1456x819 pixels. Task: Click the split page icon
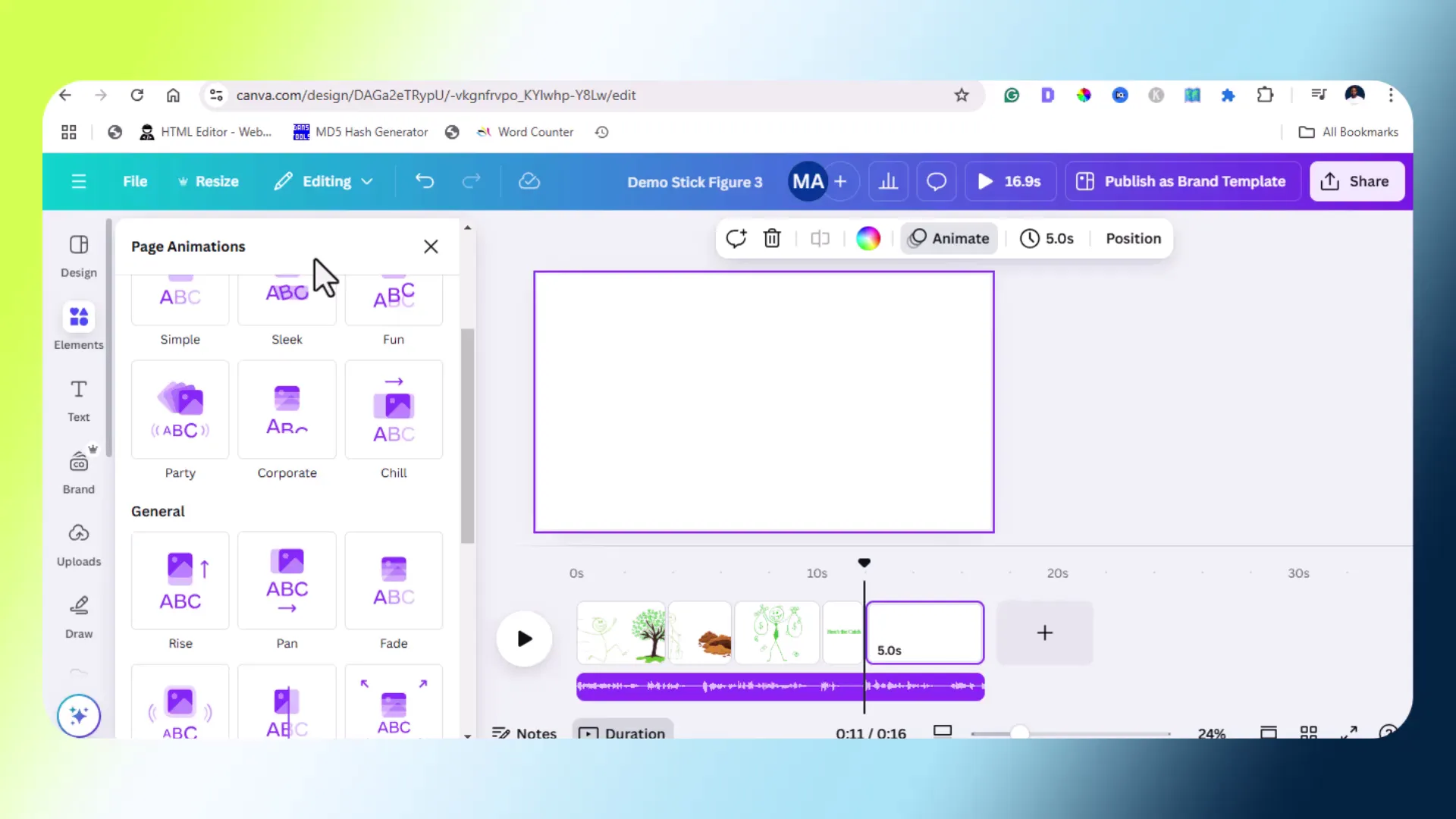820,238
